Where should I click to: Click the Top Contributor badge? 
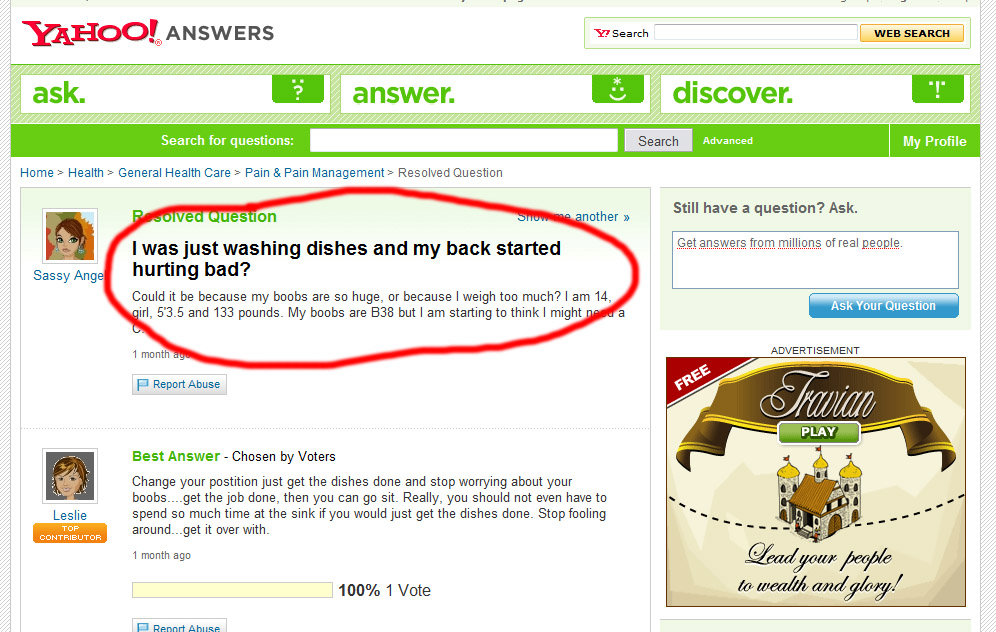(70, 533)
